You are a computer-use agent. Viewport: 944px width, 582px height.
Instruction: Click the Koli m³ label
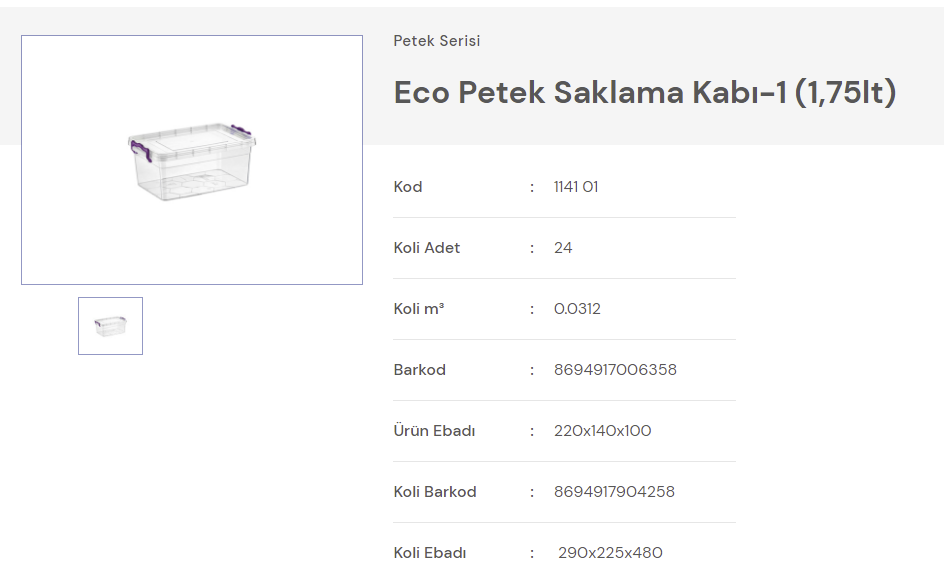[419, 309]
